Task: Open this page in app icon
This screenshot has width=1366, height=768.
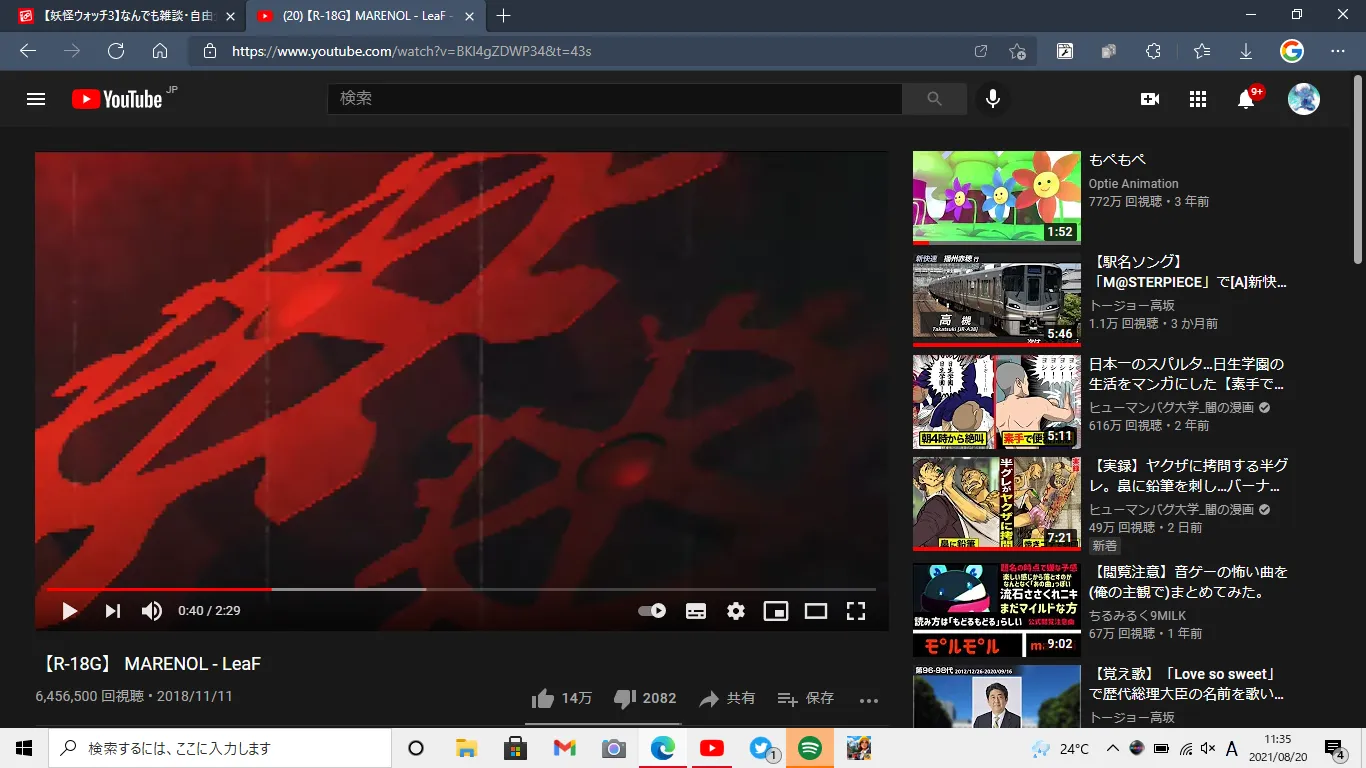Action: pos(981,51)
